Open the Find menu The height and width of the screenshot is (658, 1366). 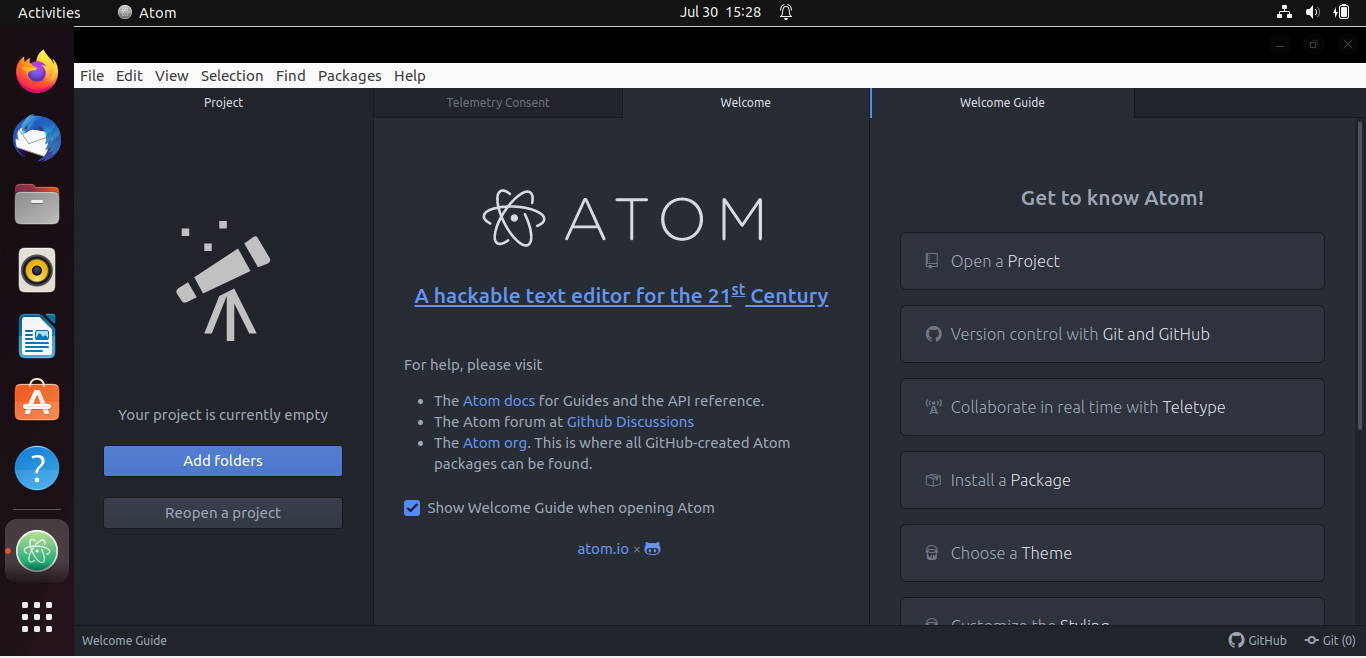291,76
